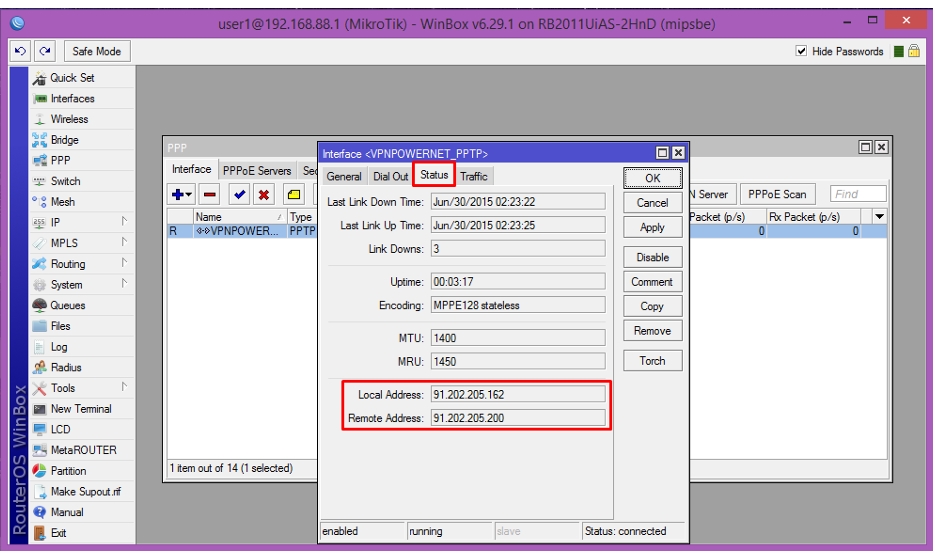The width and height of the screenshot is (937, 555).
Task: Switch to the Traffic tab
Action: coord(474,176)
